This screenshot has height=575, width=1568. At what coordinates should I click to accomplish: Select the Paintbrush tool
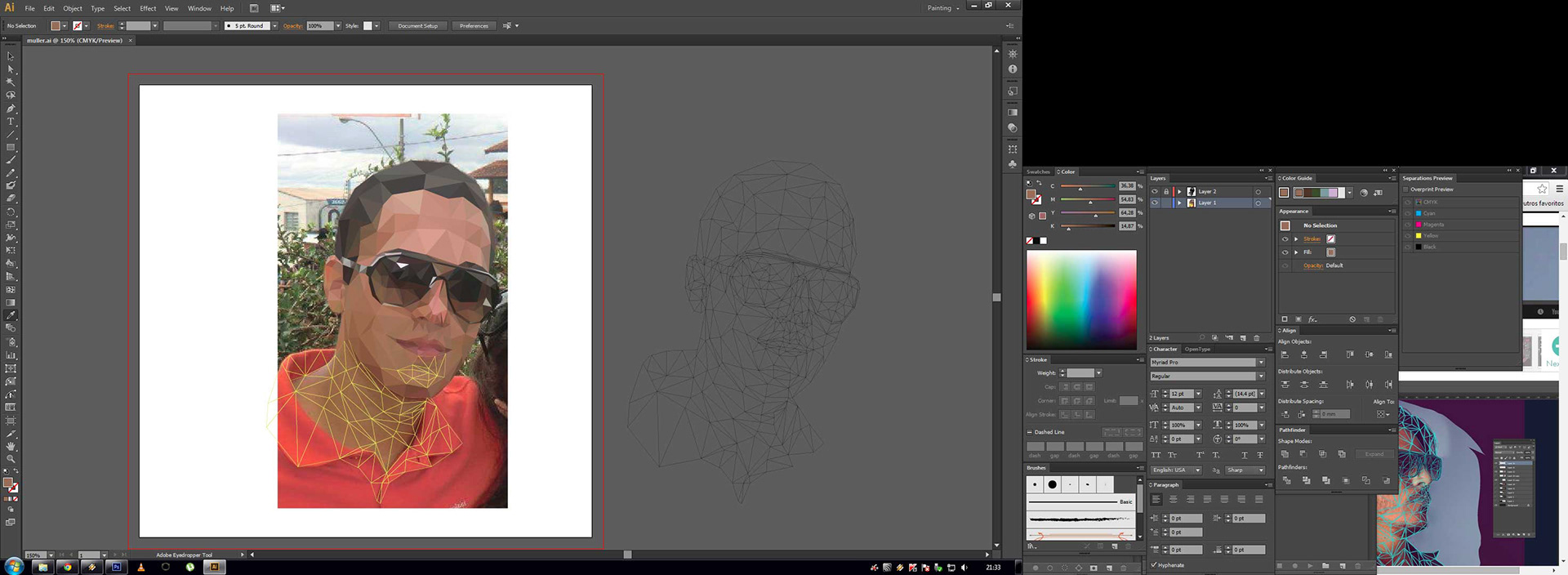(x=11, y=160)
